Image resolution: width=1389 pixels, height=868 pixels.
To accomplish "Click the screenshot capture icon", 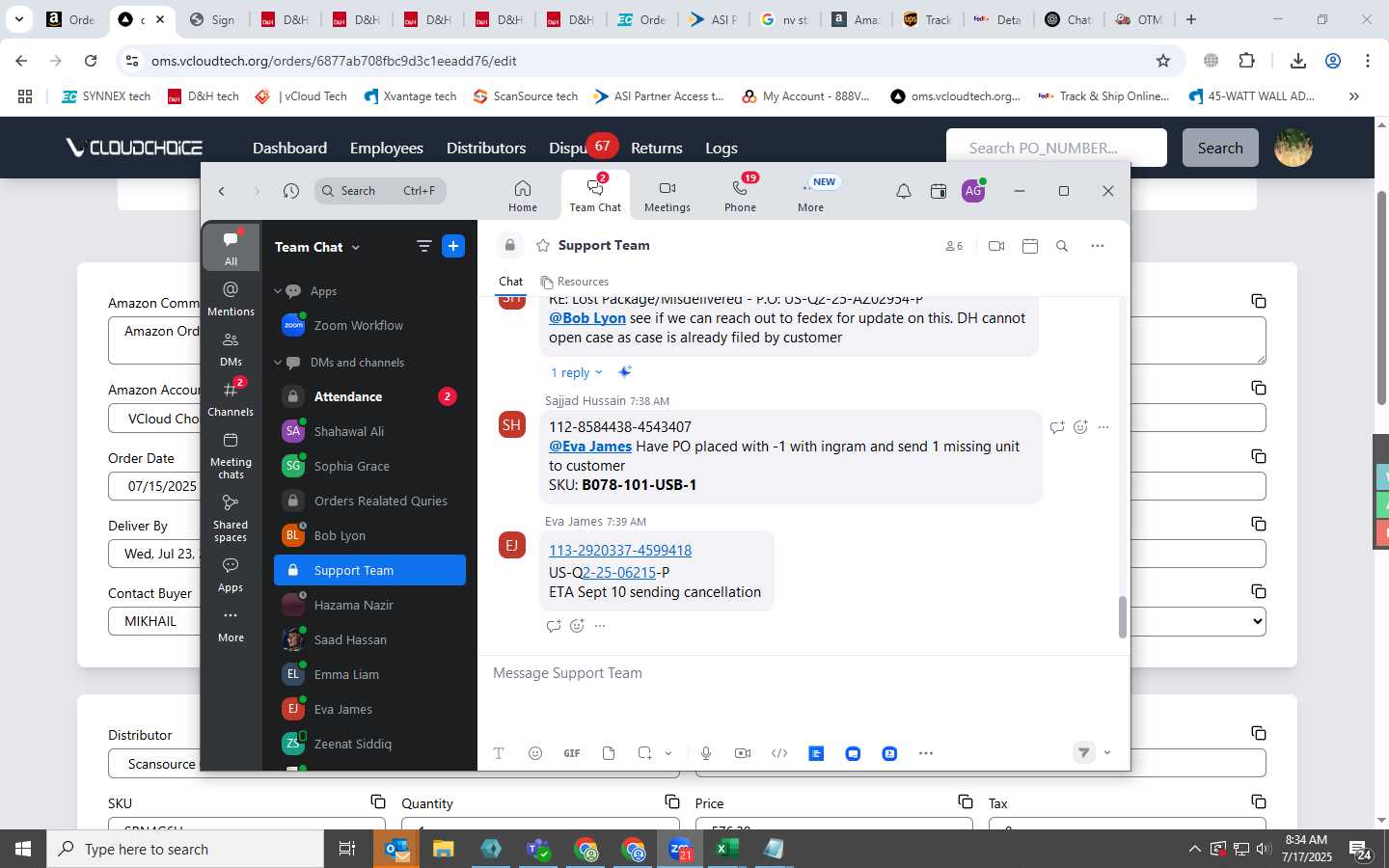I will tap(645, 753).
